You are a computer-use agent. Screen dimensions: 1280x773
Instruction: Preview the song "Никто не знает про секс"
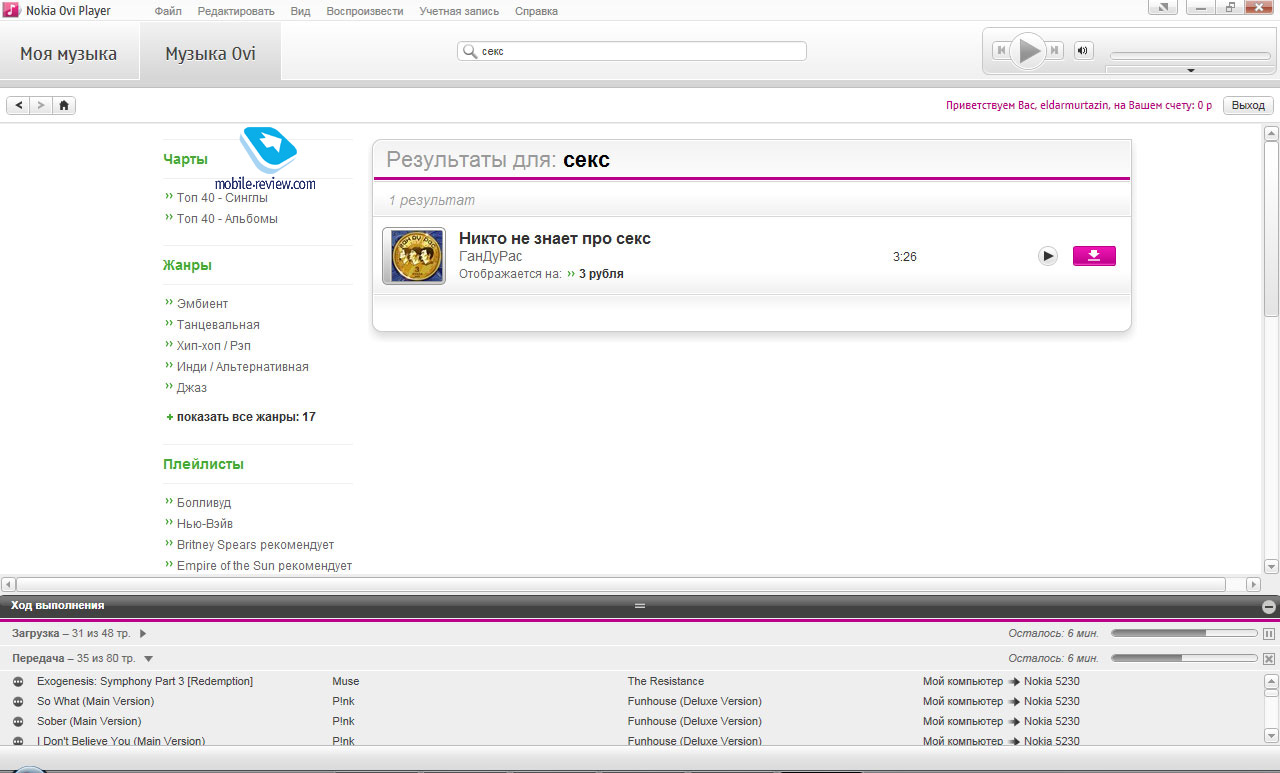tap(1047, 256)
